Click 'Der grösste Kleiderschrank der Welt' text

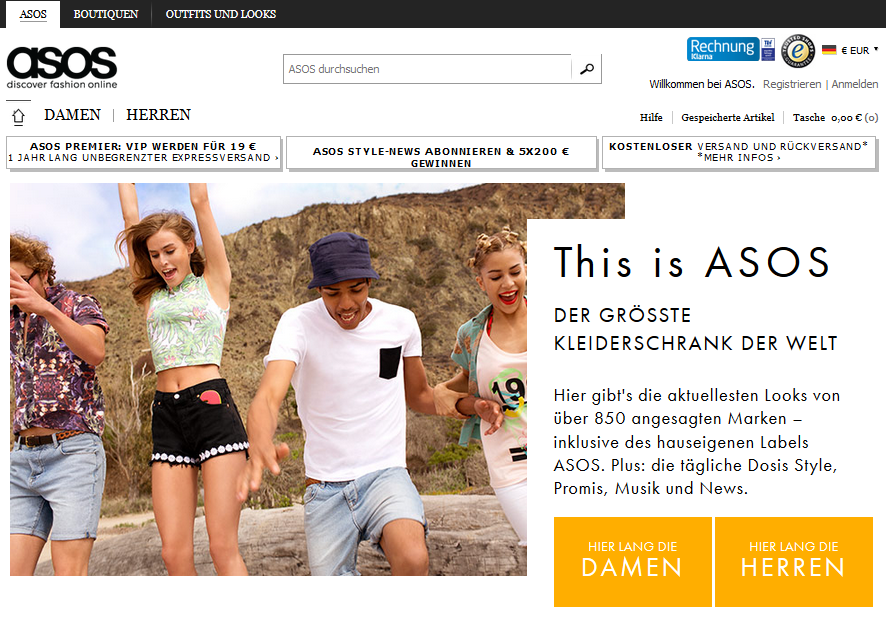(695, 329)
